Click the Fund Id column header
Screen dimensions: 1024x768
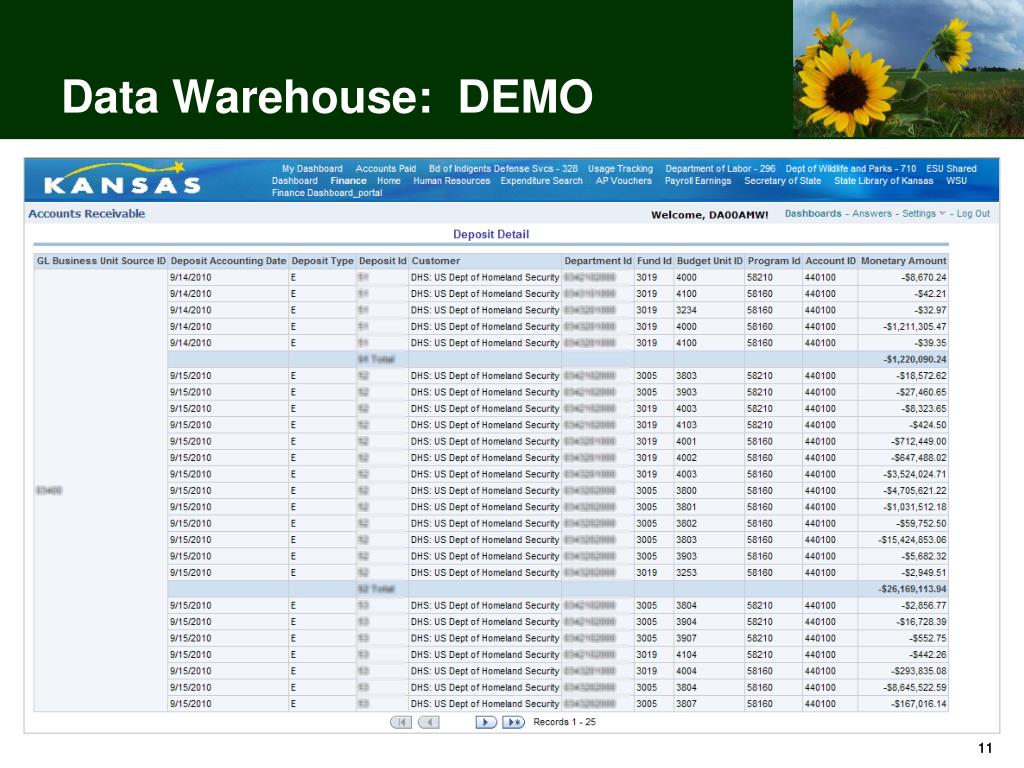click(654, 261)
